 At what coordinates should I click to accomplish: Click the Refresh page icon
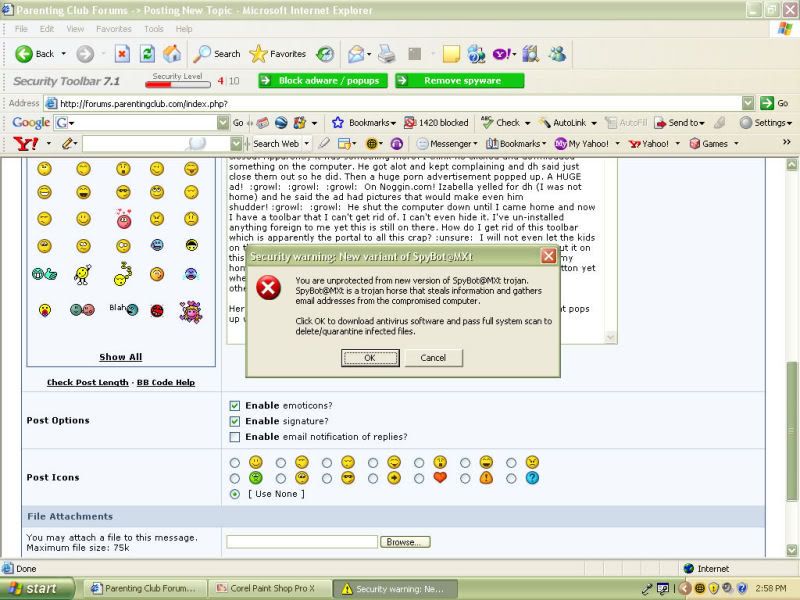tap(147, 53)
